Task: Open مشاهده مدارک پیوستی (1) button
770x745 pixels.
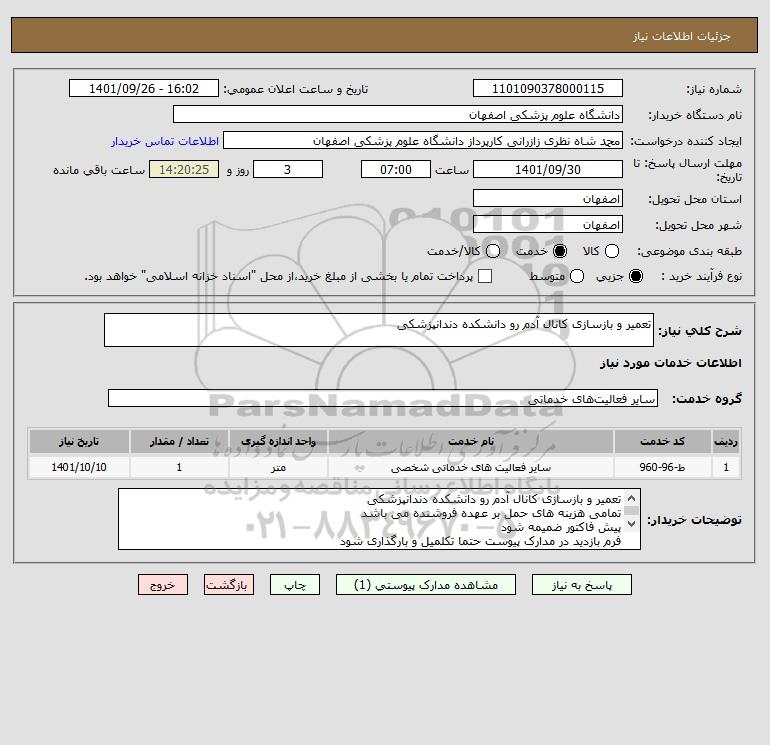Action: pos(426,585)
